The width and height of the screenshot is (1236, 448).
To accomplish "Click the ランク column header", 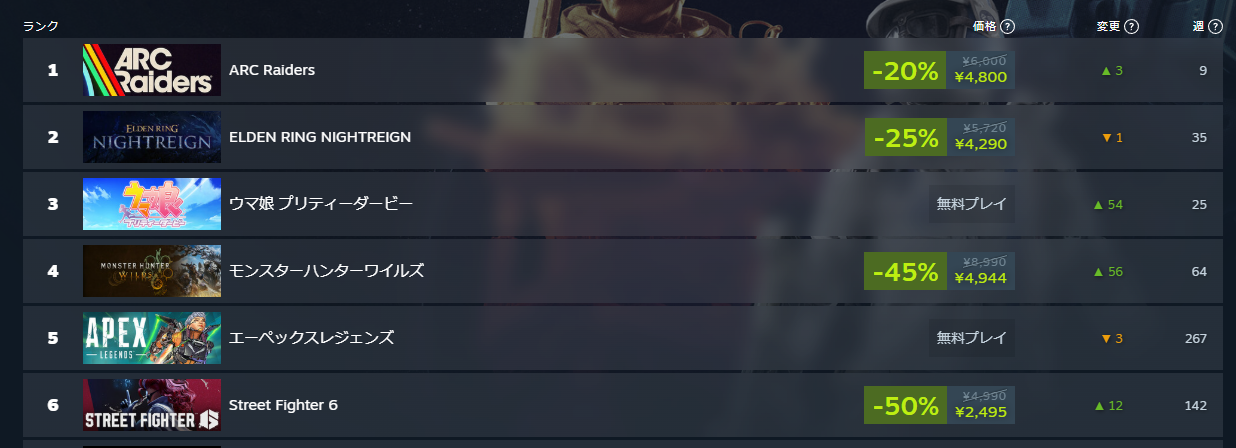I will (x=41, y=27).
